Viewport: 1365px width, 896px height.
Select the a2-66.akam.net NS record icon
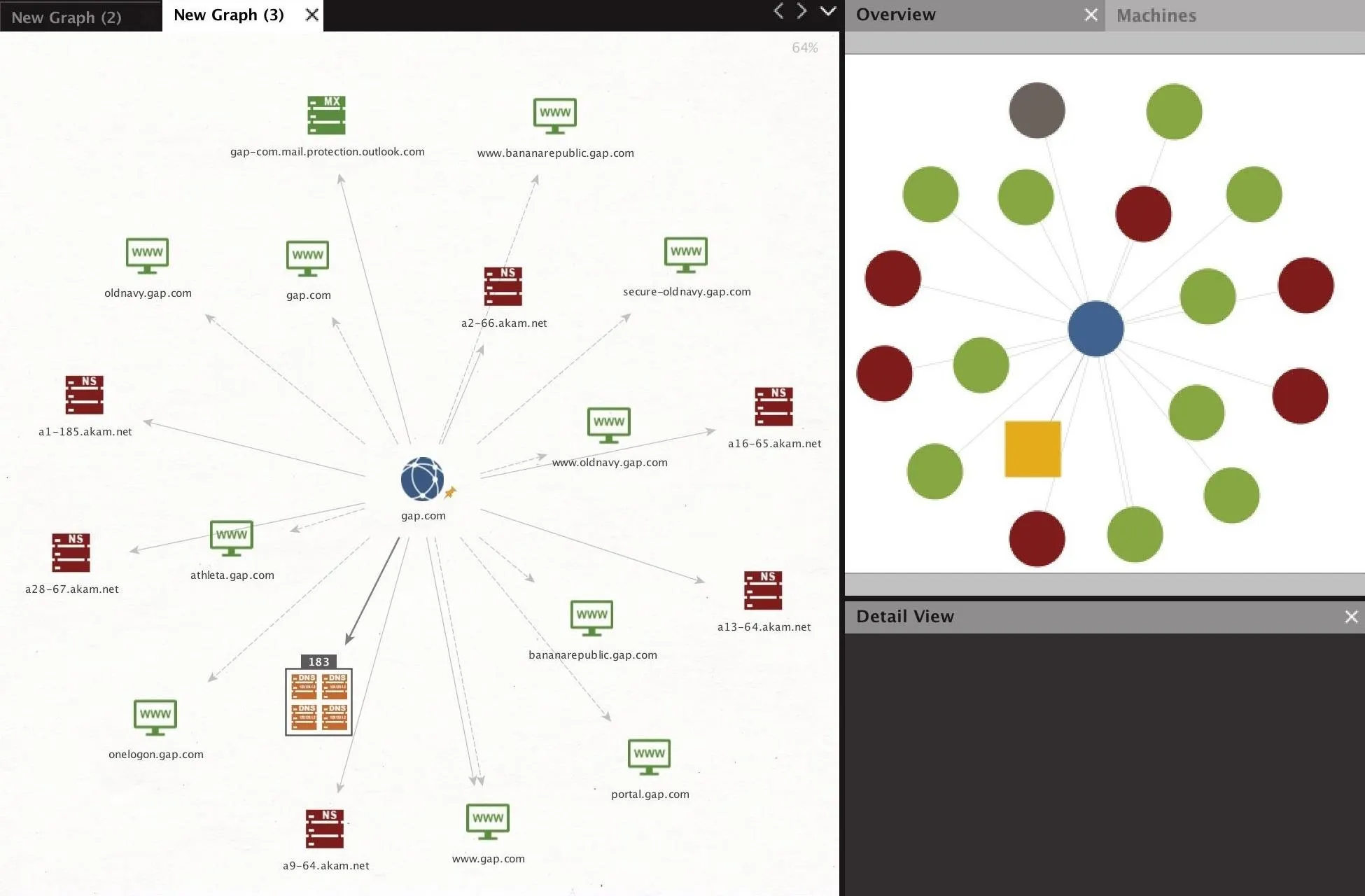tap(503, 286)
